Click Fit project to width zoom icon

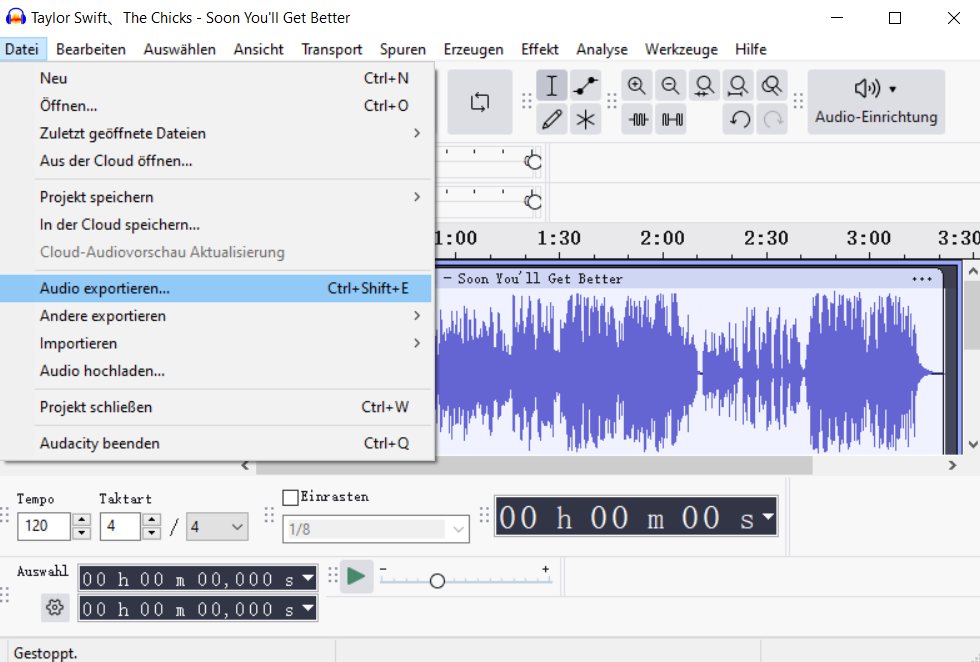(738, 86)
